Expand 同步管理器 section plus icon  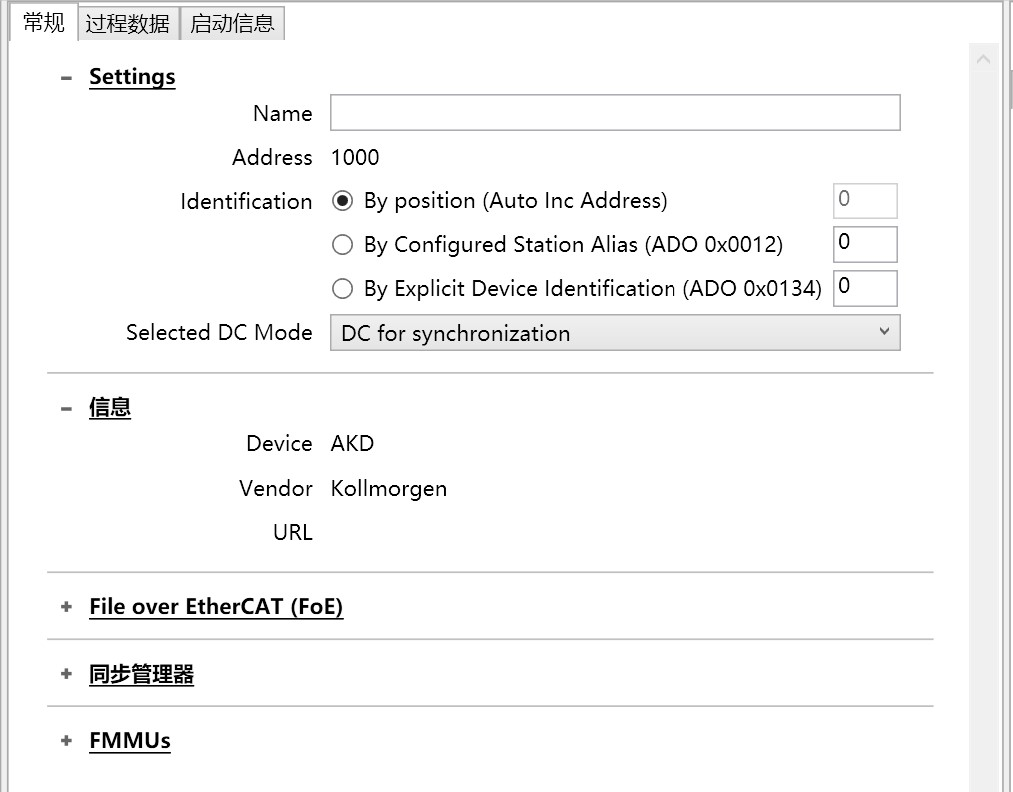[66, 674]
